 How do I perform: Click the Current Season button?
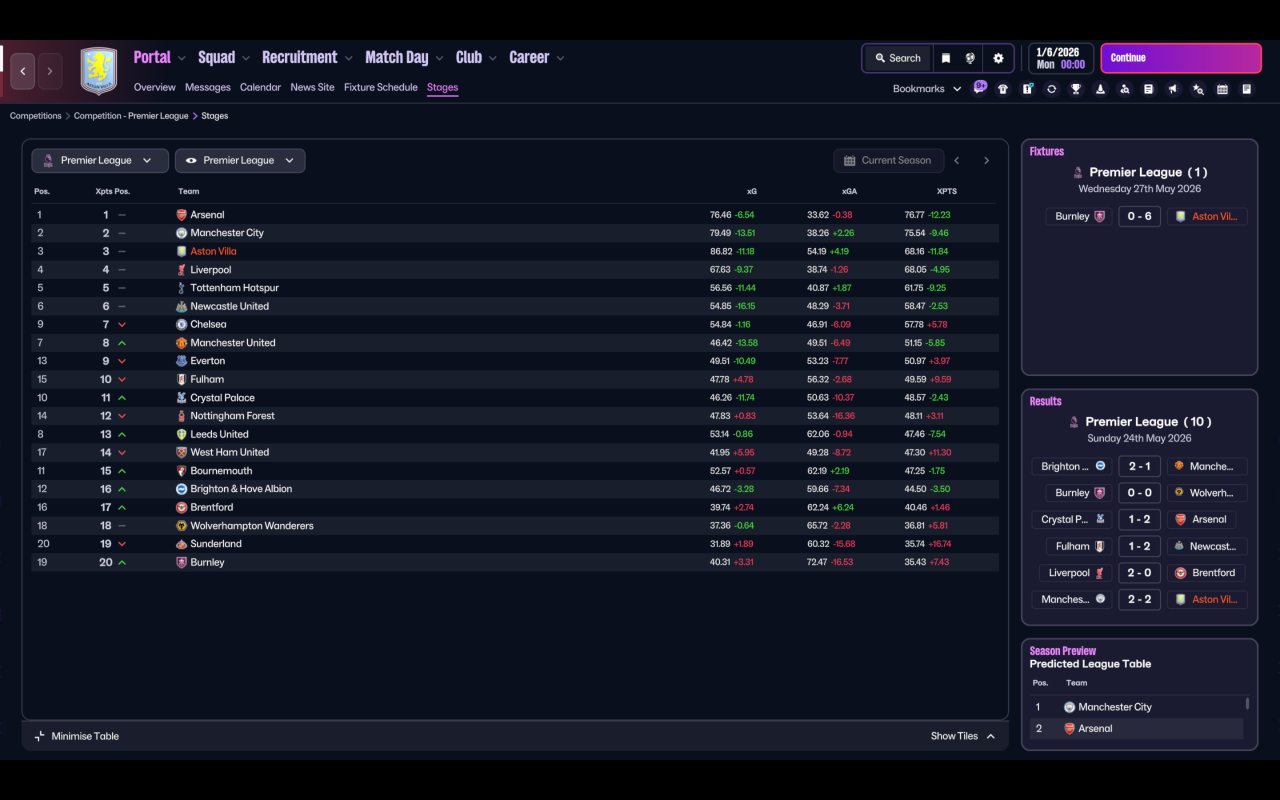tap(888, 160)
